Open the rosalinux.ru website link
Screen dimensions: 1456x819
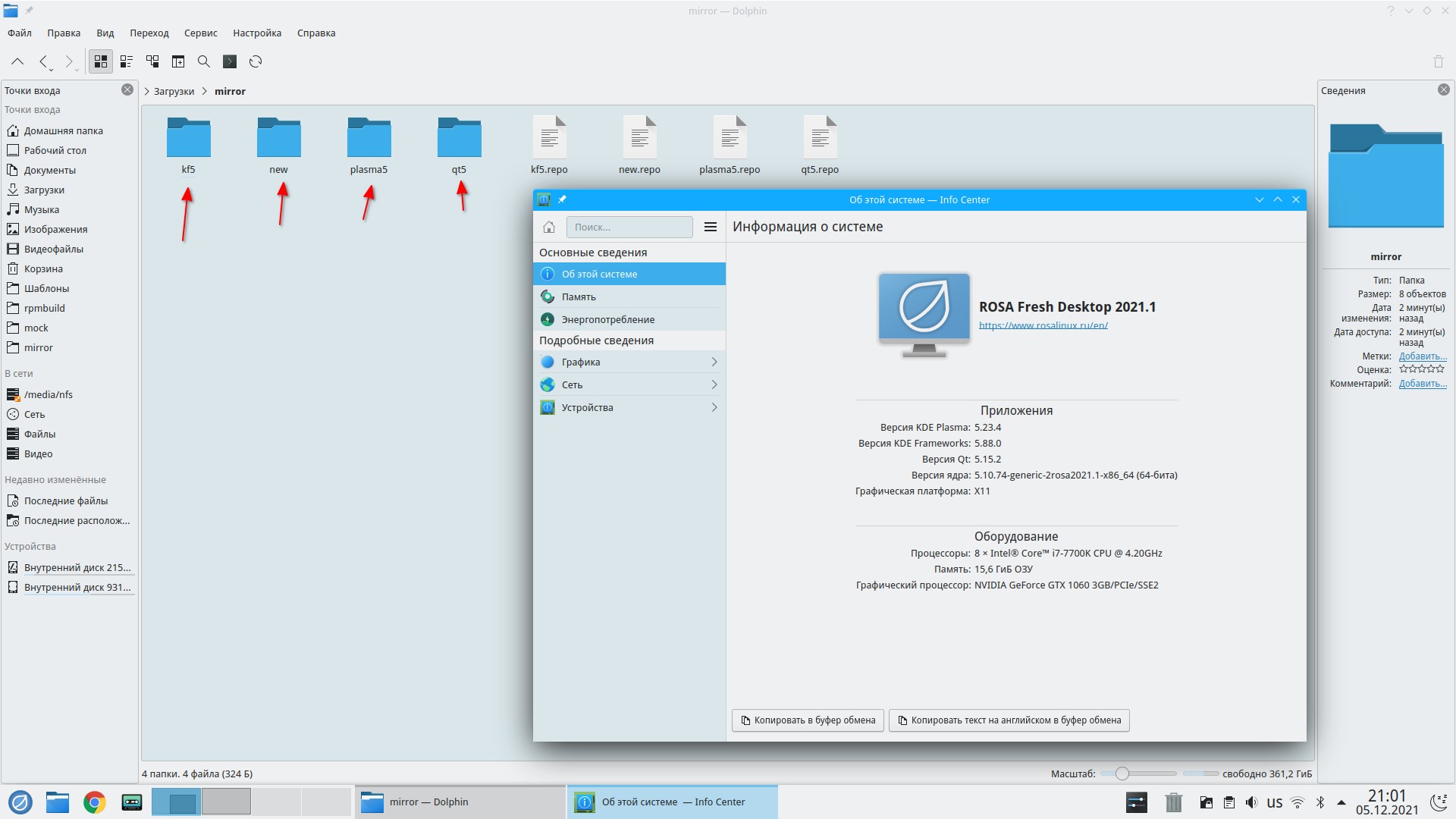click(1043, 325)
